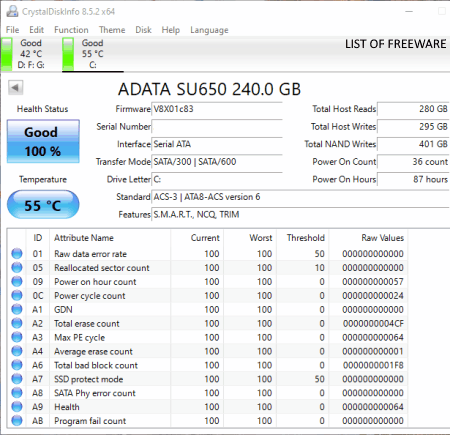The image size is (450, 435).
Task: Click the blue orb next to SSD protect mode
Action: (17, 379)
